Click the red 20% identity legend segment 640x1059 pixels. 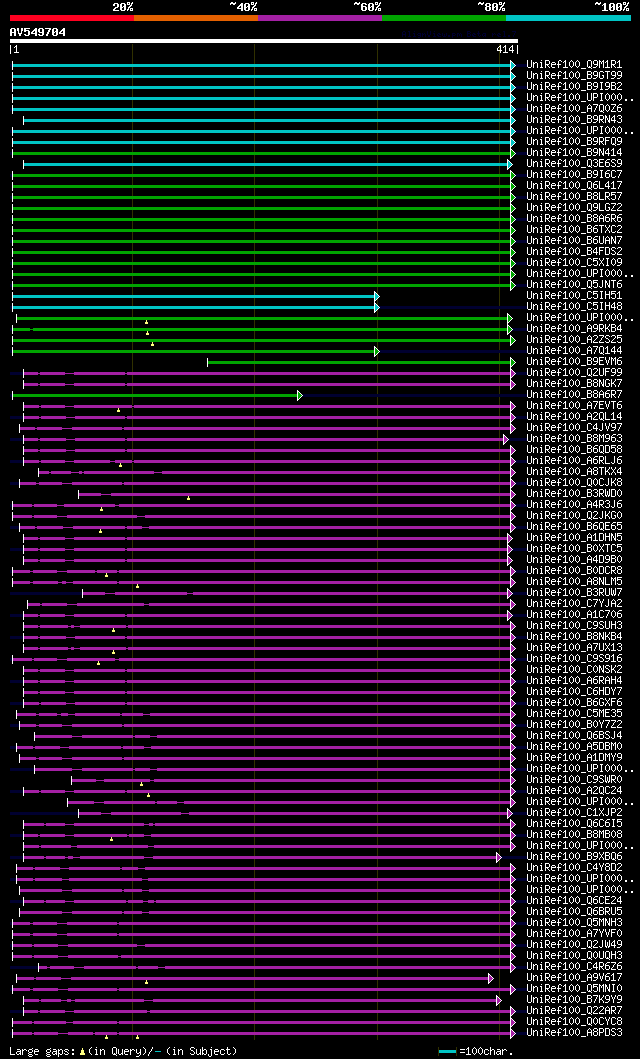click(72, 18)
